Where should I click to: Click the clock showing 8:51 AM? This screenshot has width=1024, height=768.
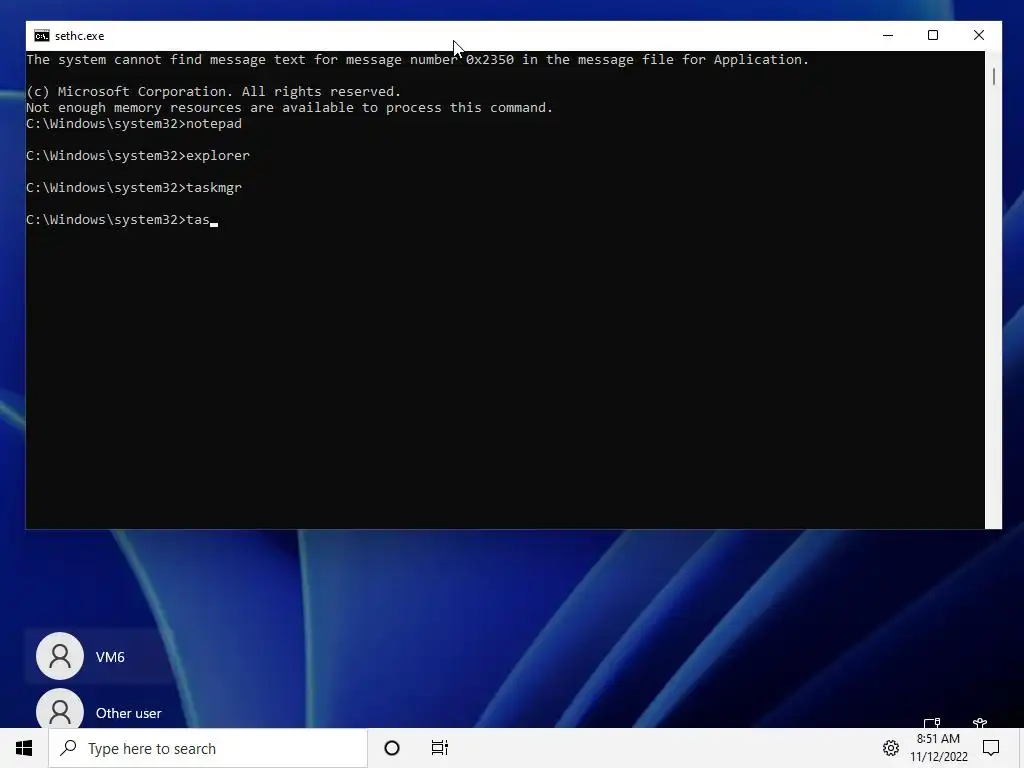[x=938, y=739]
